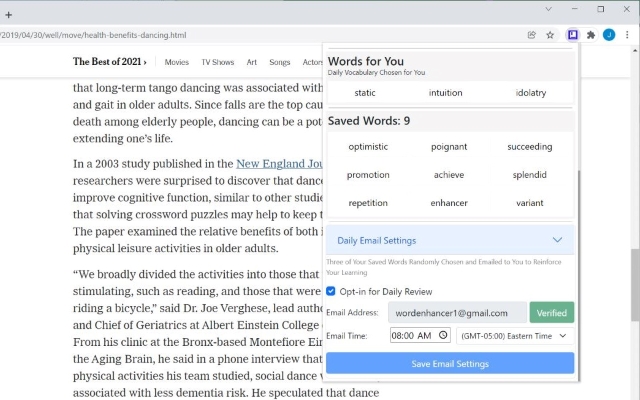The image size is (640, 400).
Task: Uncheck Opt-in for Daily Review
Action: [x=331, y=291]
